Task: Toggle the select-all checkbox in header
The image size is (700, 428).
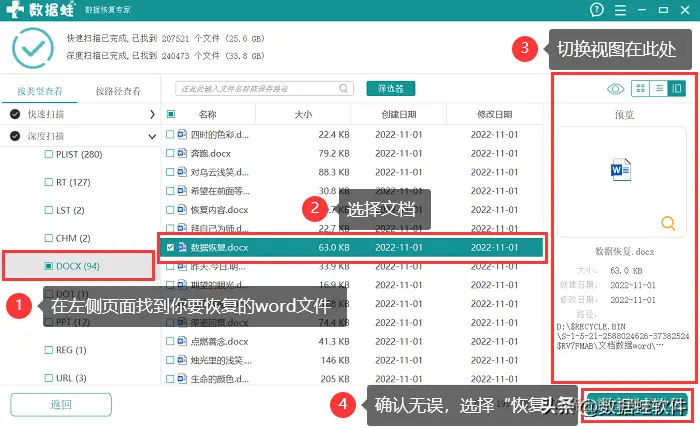Action: pos(171,114)
